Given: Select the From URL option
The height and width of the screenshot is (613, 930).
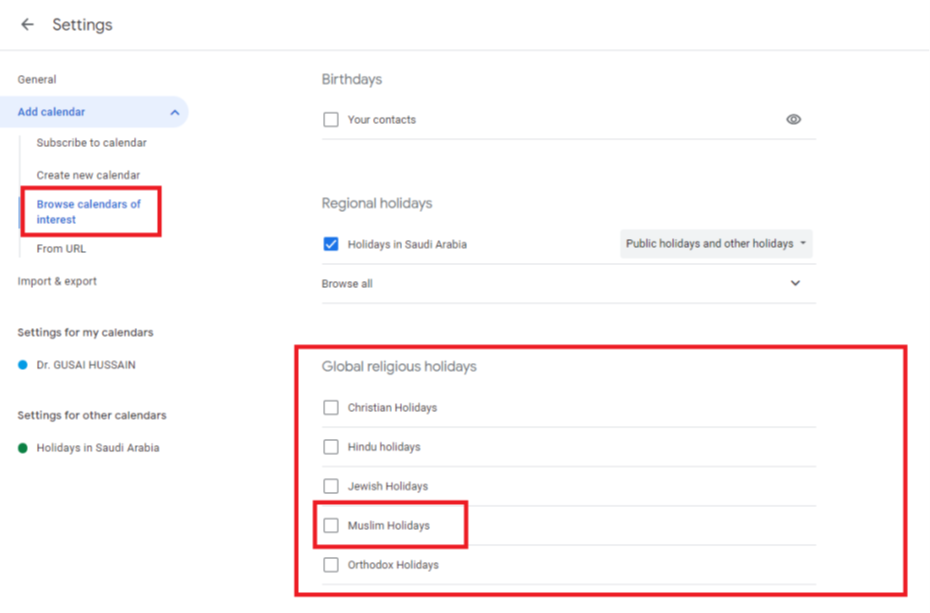Looking at the screenshot, I should pos(61,249).
